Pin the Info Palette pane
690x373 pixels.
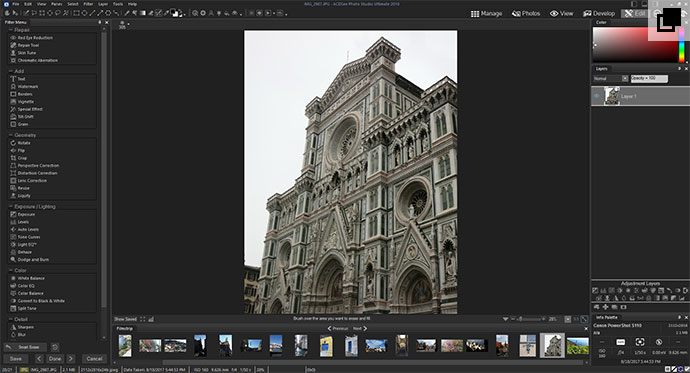click(679, 317)
